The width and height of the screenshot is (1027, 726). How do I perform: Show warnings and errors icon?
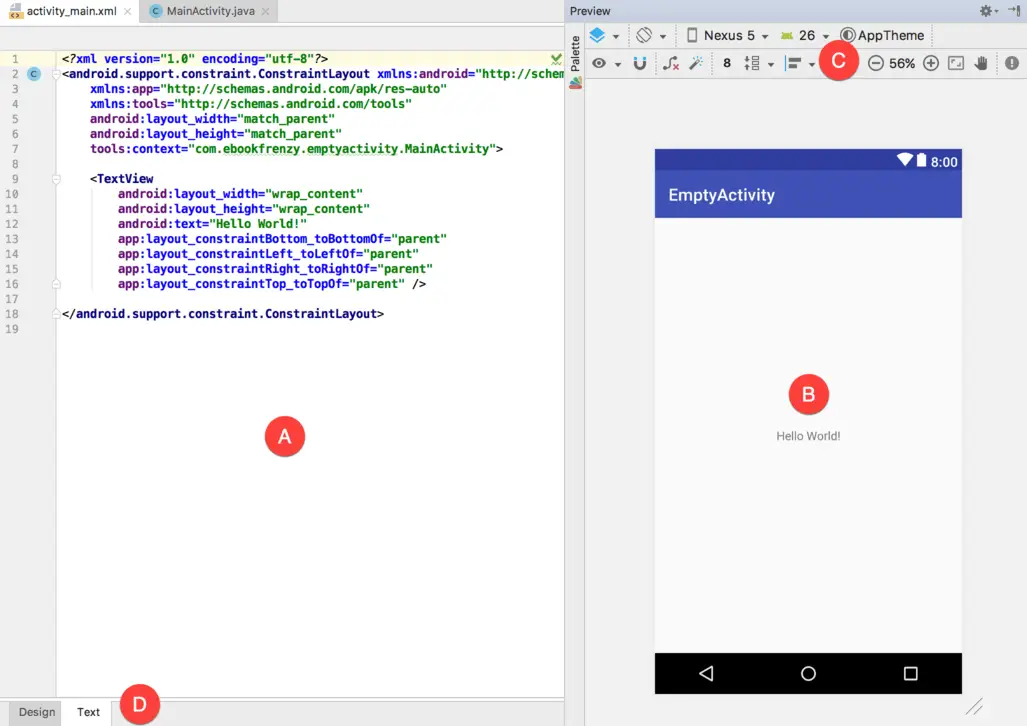[1011, 63]
